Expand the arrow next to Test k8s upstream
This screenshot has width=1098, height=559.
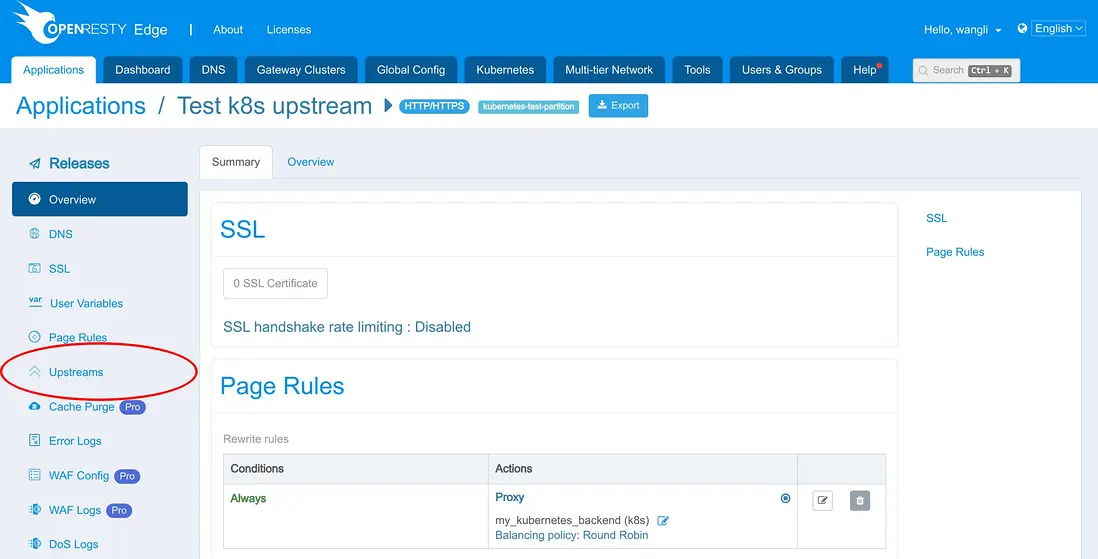[x=389, y=106]
